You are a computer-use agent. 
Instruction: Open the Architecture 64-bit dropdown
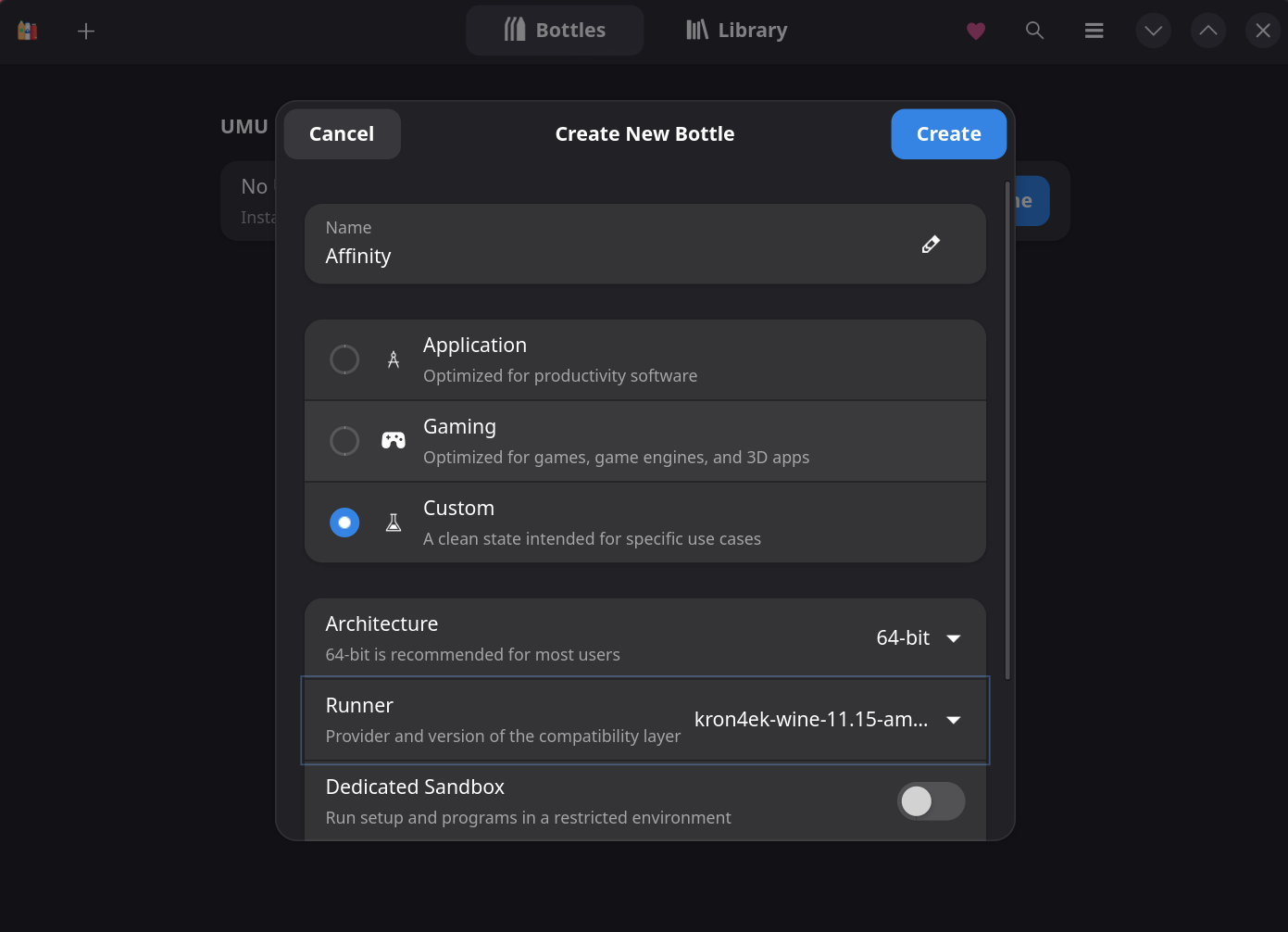pyautogui.click(x=919, y=638)
